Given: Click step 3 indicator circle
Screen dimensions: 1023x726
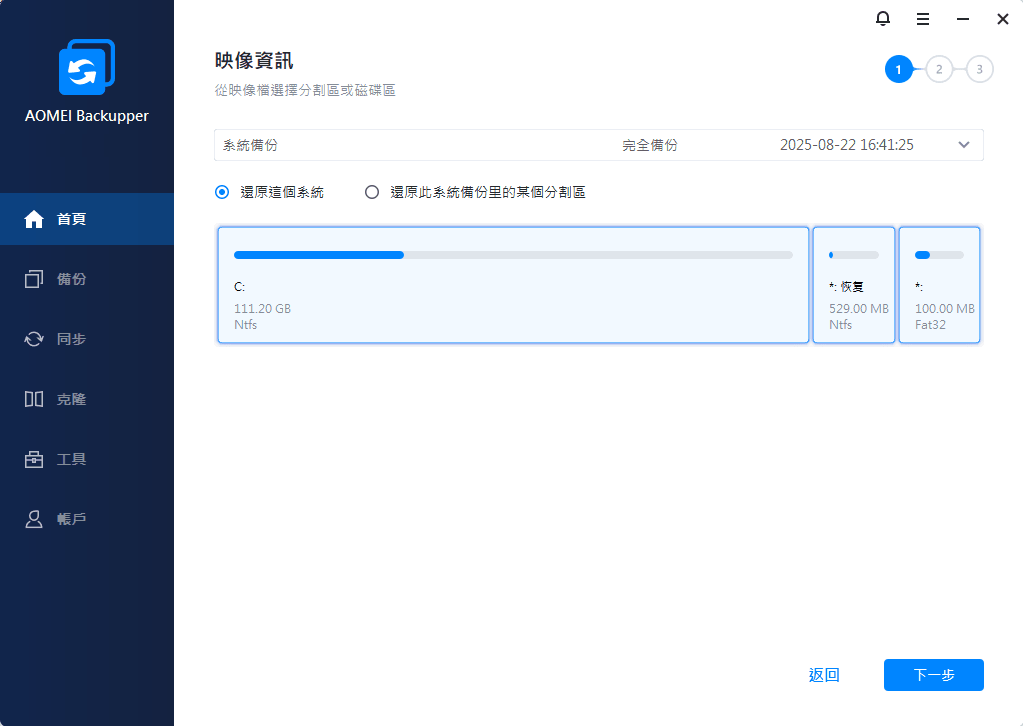Looking at the screenshot, I should point(979,70).
